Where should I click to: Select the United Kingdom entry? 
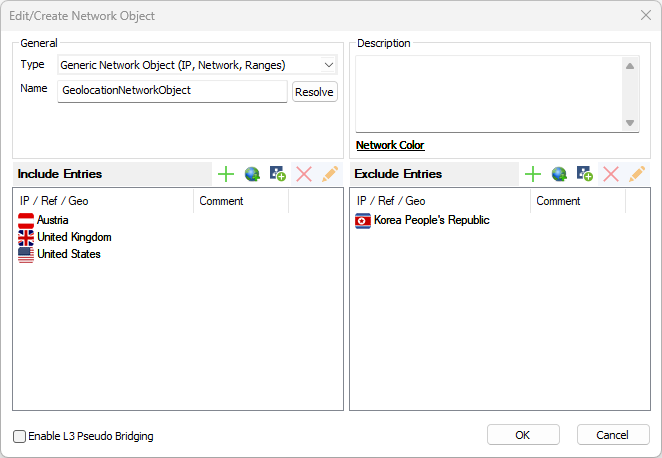click(74, 238)
